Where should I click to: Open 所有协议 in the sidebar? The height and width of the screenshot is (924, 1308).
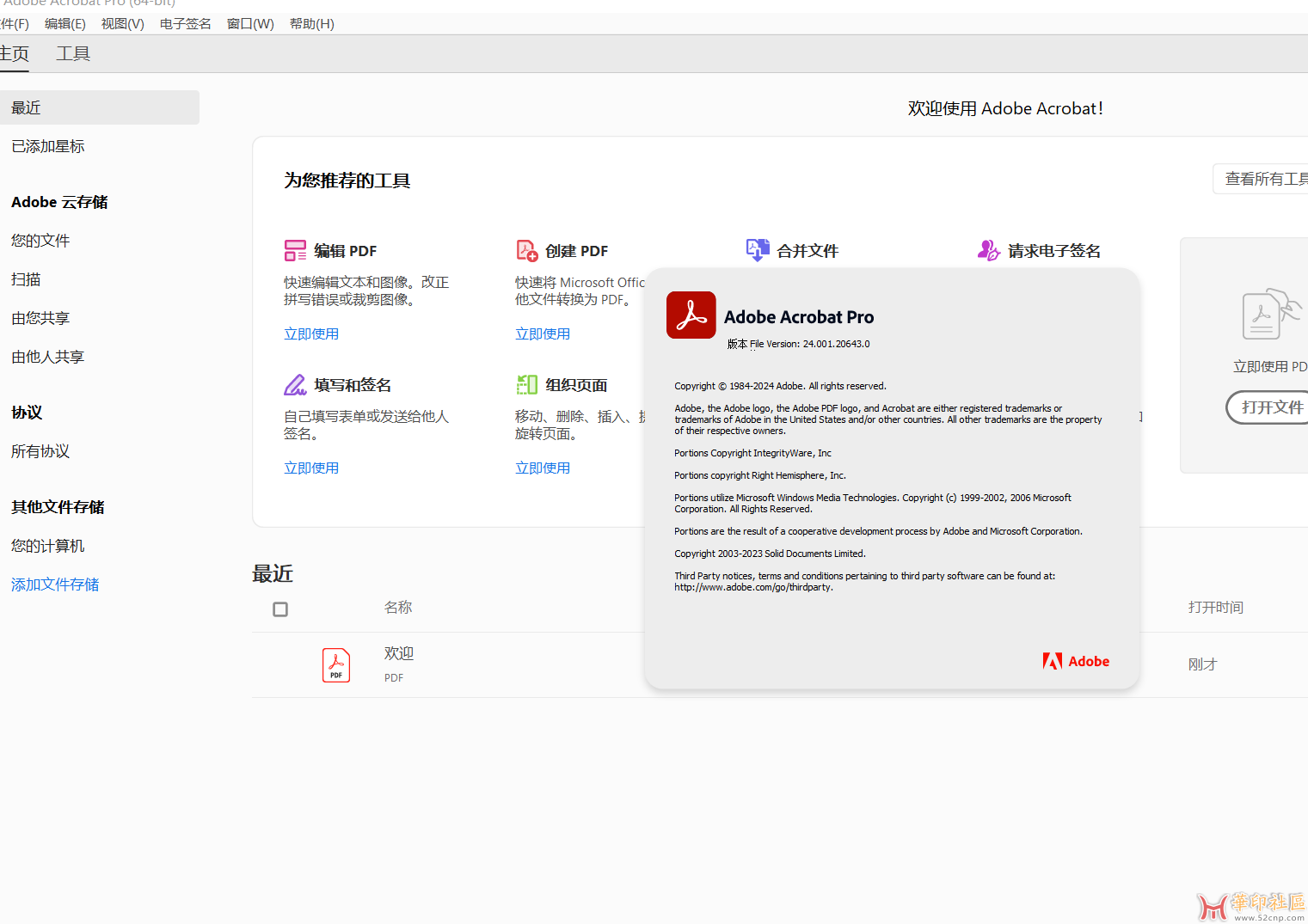[40, 451]
